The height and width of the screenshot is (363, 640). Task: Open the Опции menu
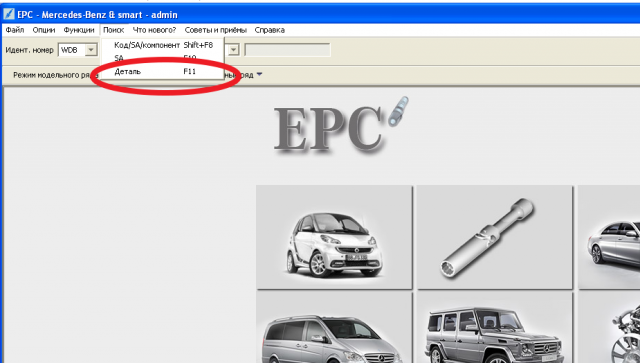(44, 30)
